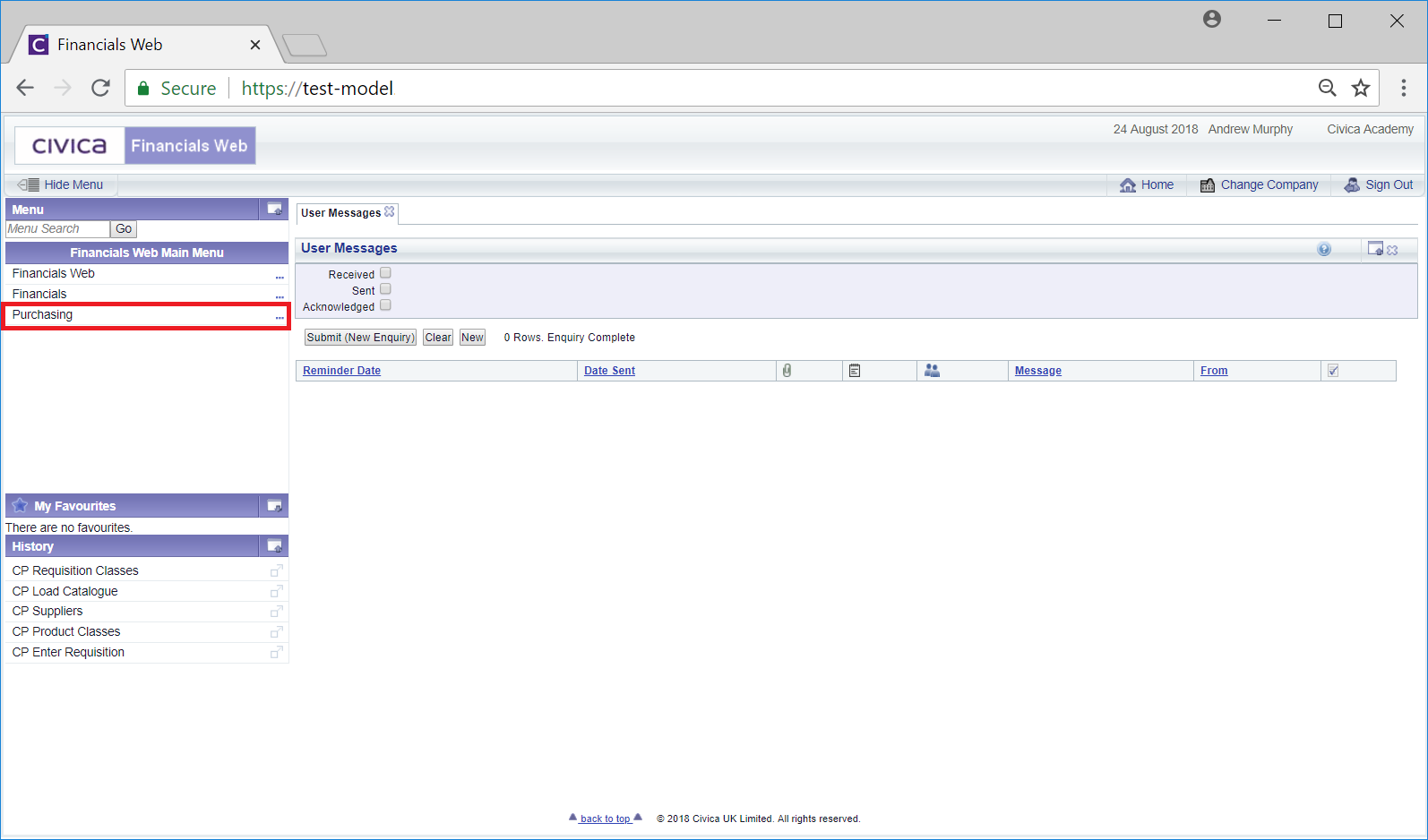The width and height of the screenshot is (1428, 840).
Task: Bookmark page with the star icon
Action: [x=1361, y=88]
